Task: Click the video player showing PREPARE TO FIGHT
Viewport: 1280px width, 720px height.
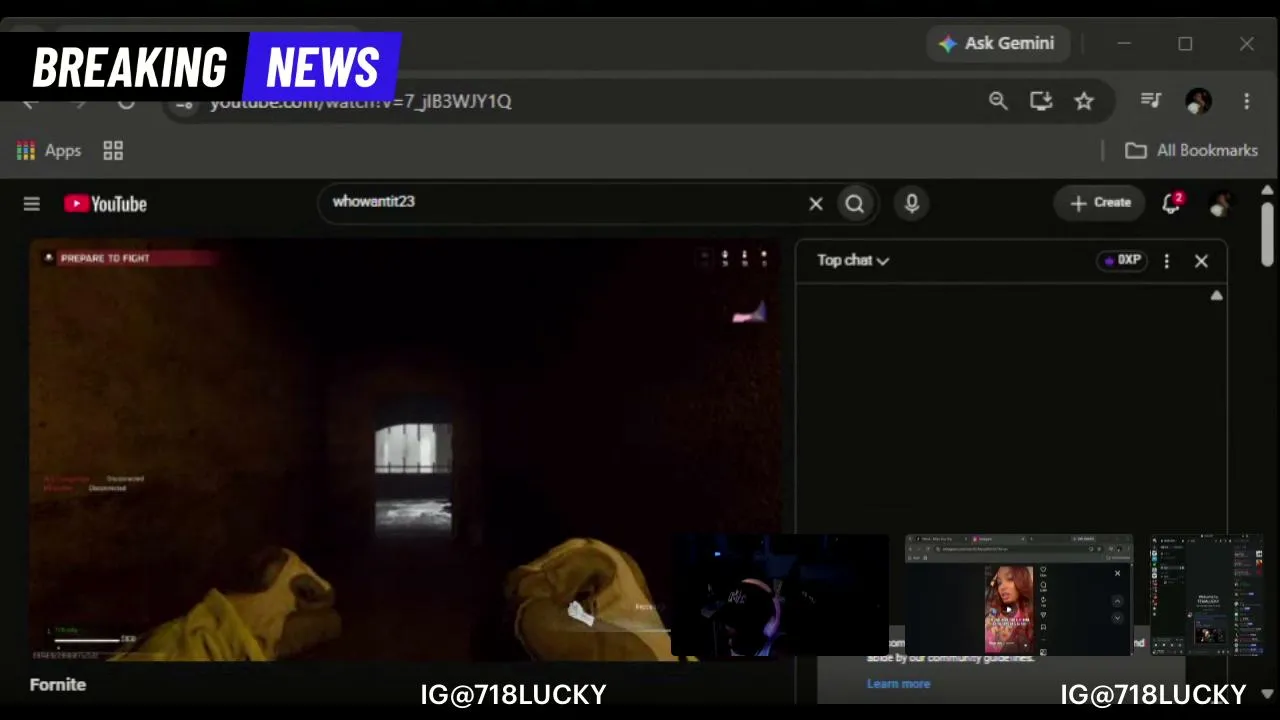Action: point(405,450)
